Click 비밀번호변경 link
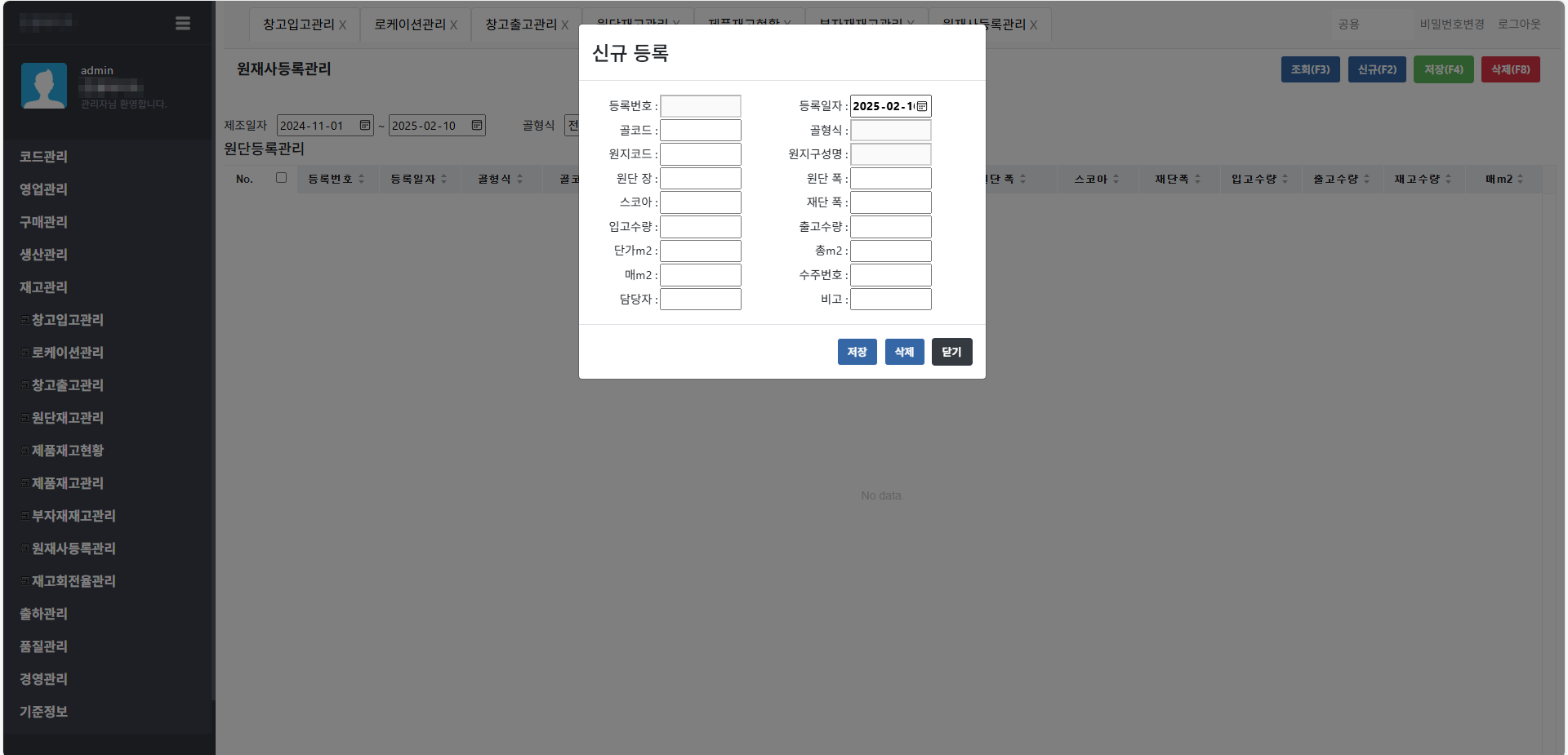 [1451, 24]
